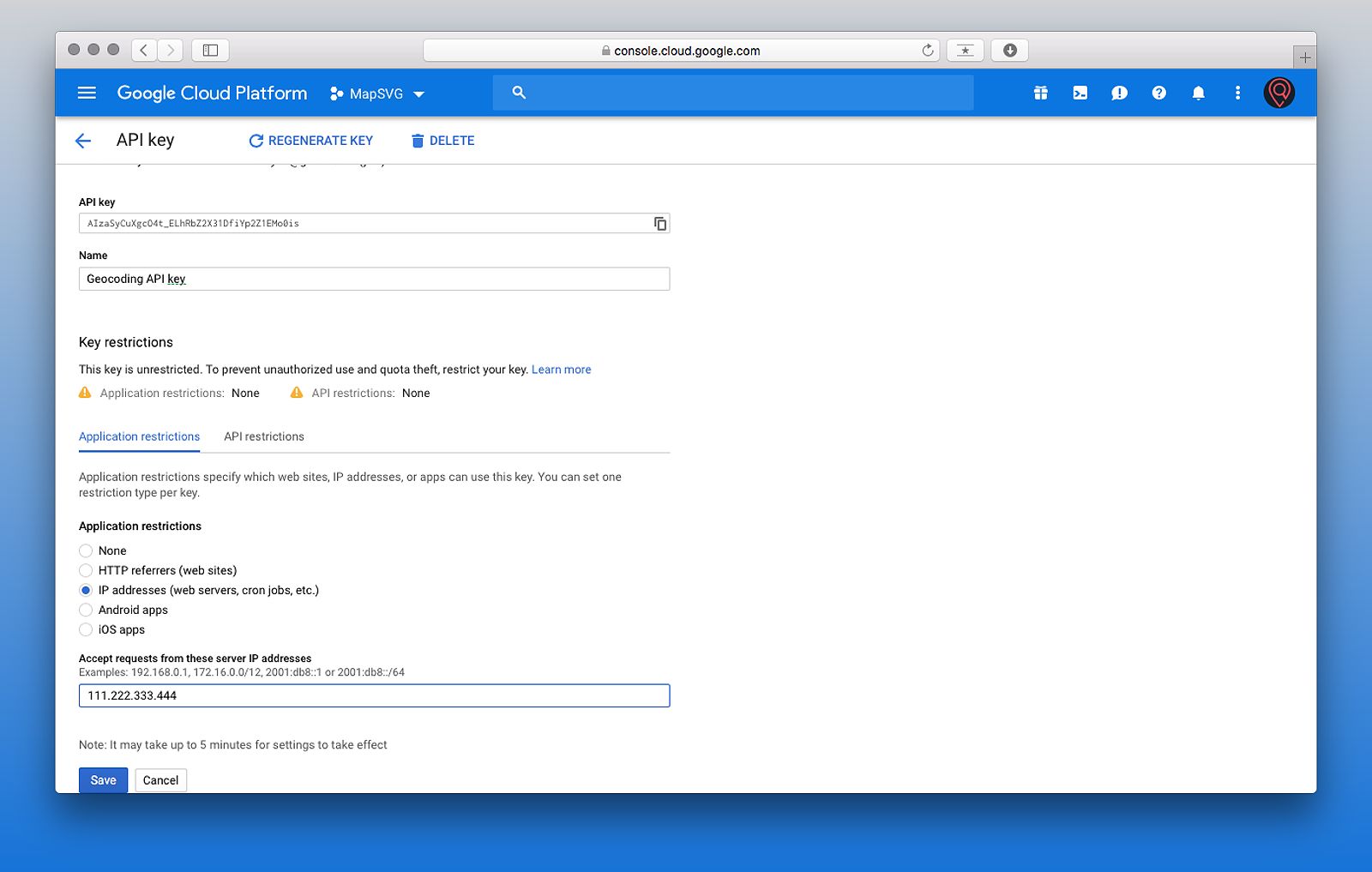Screen dimensions: 1372x872
Task: Open Safari top sites star button
Action: pos(966,51)
